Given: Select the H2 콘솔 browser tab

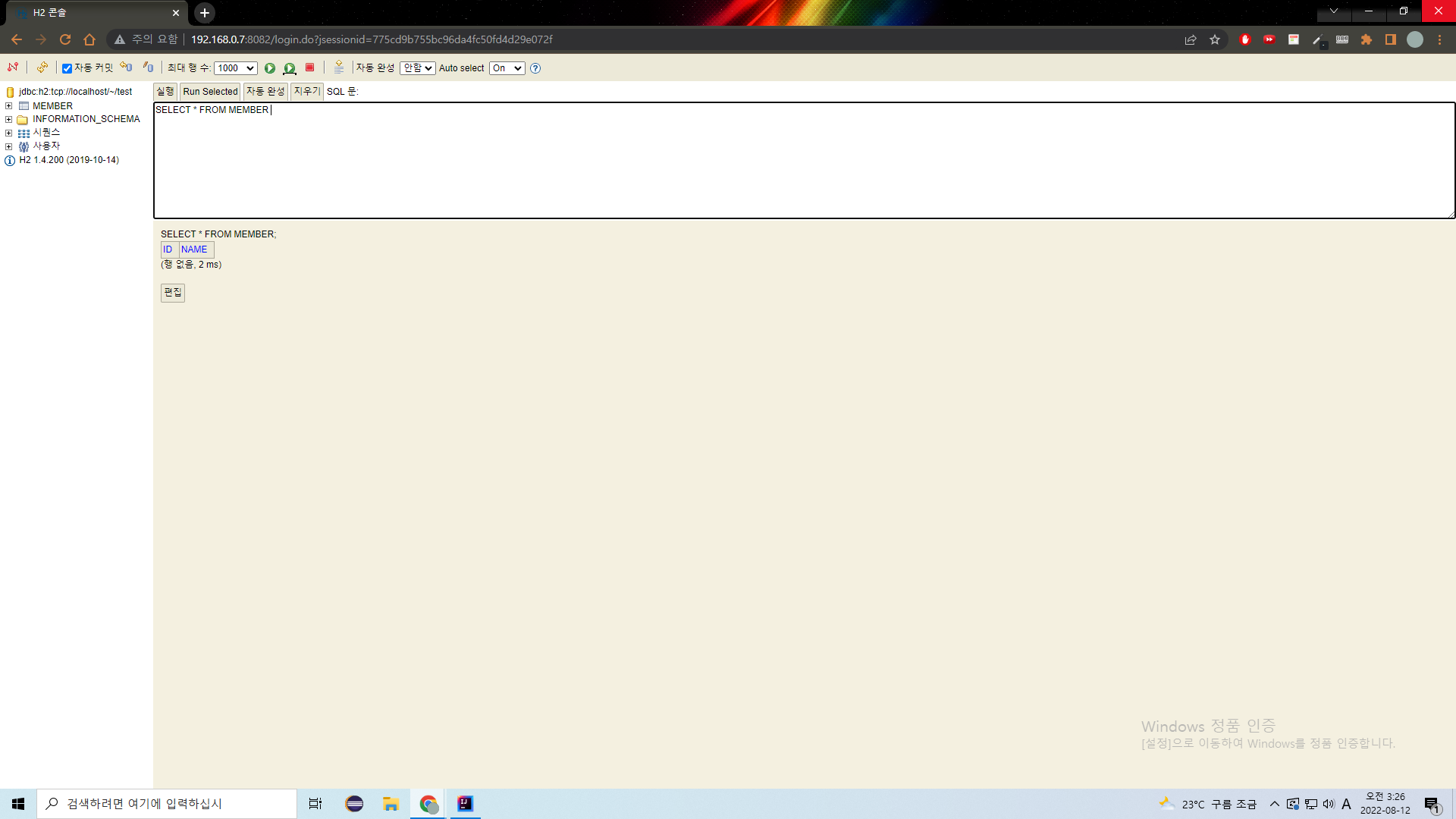Looking at the screenshot, I should (x=96, y=13).
